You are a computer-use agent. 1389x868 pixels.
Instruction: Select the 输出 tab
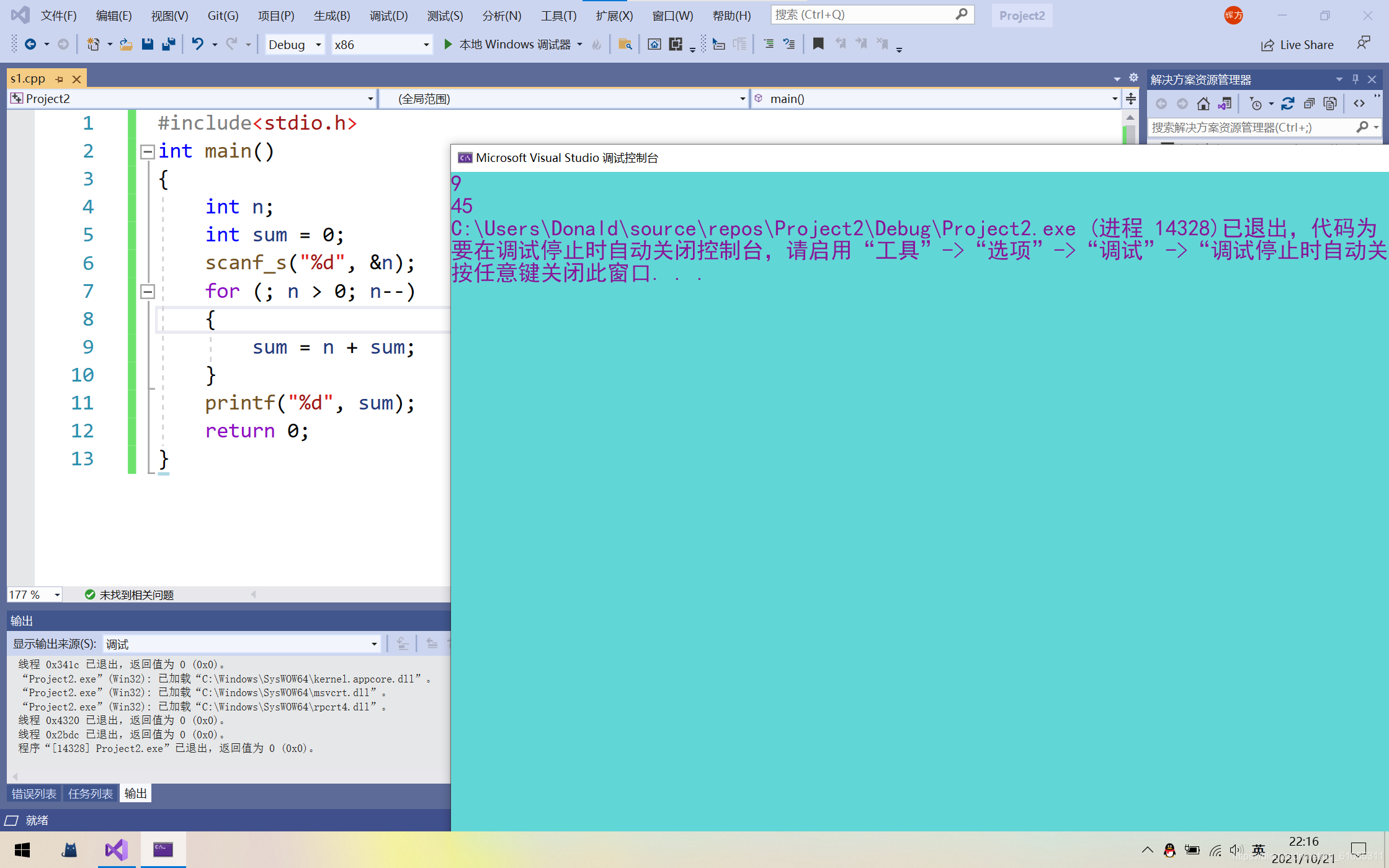click(x=136, y=794)
